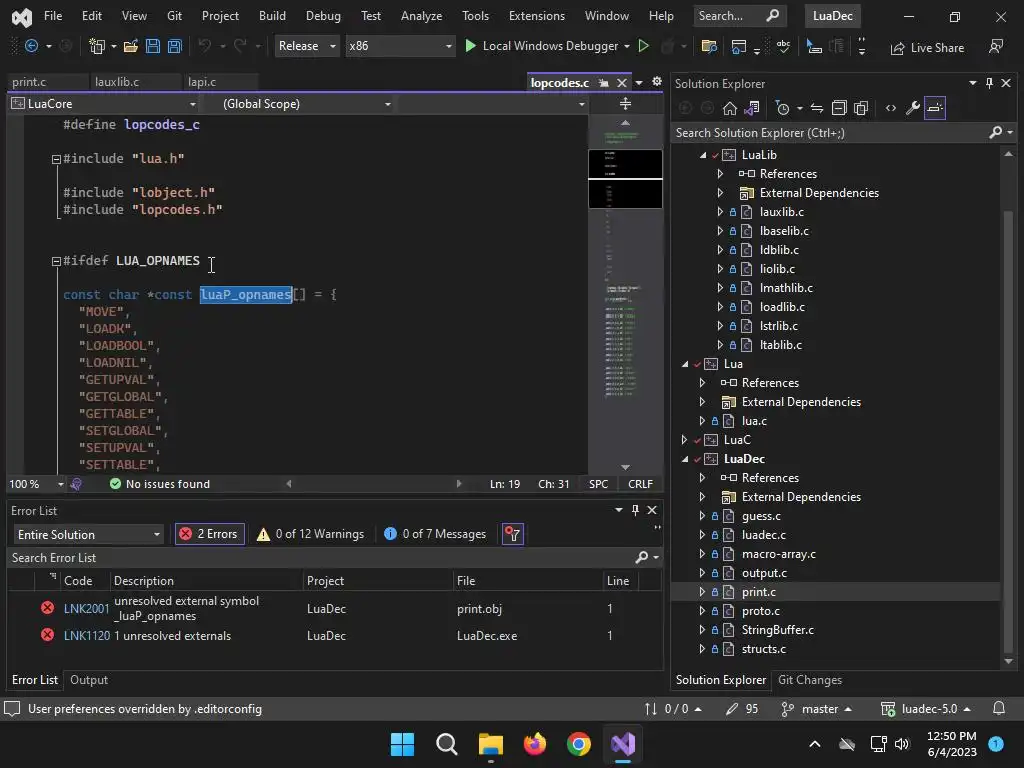
Task: Click the Search Solution Explorer field
Action: pos(831,133)
